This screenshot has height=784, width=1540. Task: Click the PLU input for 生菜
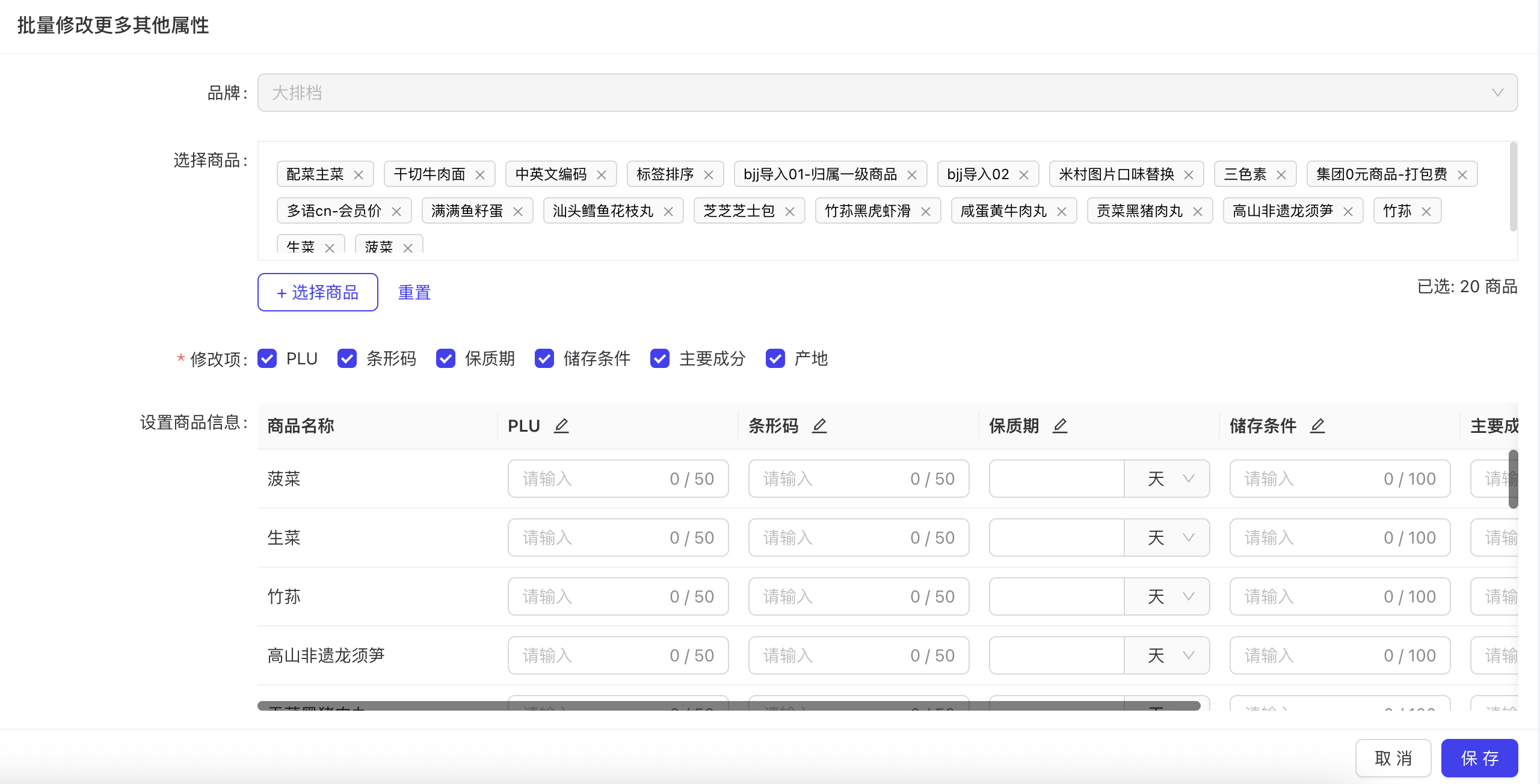tap(618, 537)
